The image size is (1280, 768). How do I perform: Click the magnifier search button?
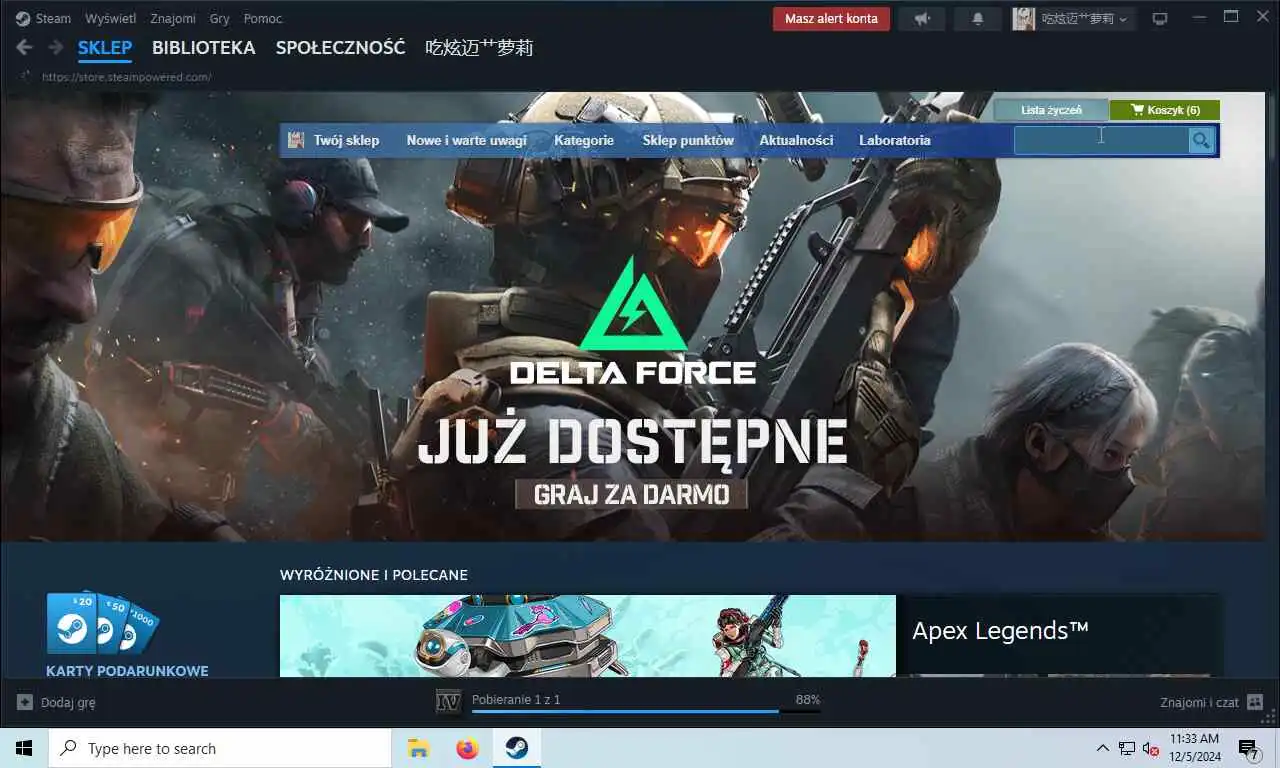(x=1201, y=140)
